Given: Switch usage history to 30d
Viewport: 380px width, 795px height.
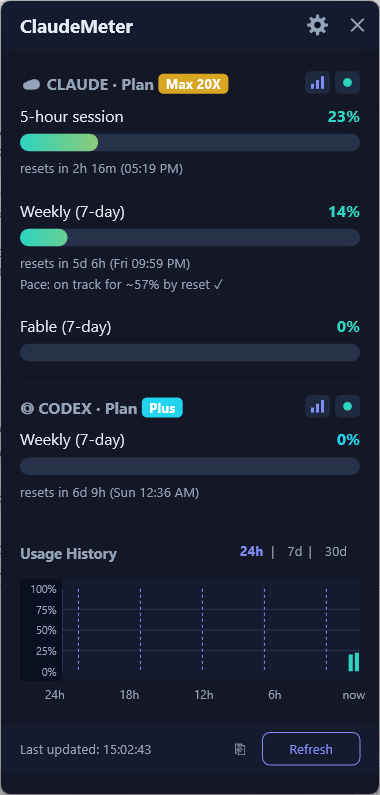Looking at the screenshot, I should tap(336, 552).
